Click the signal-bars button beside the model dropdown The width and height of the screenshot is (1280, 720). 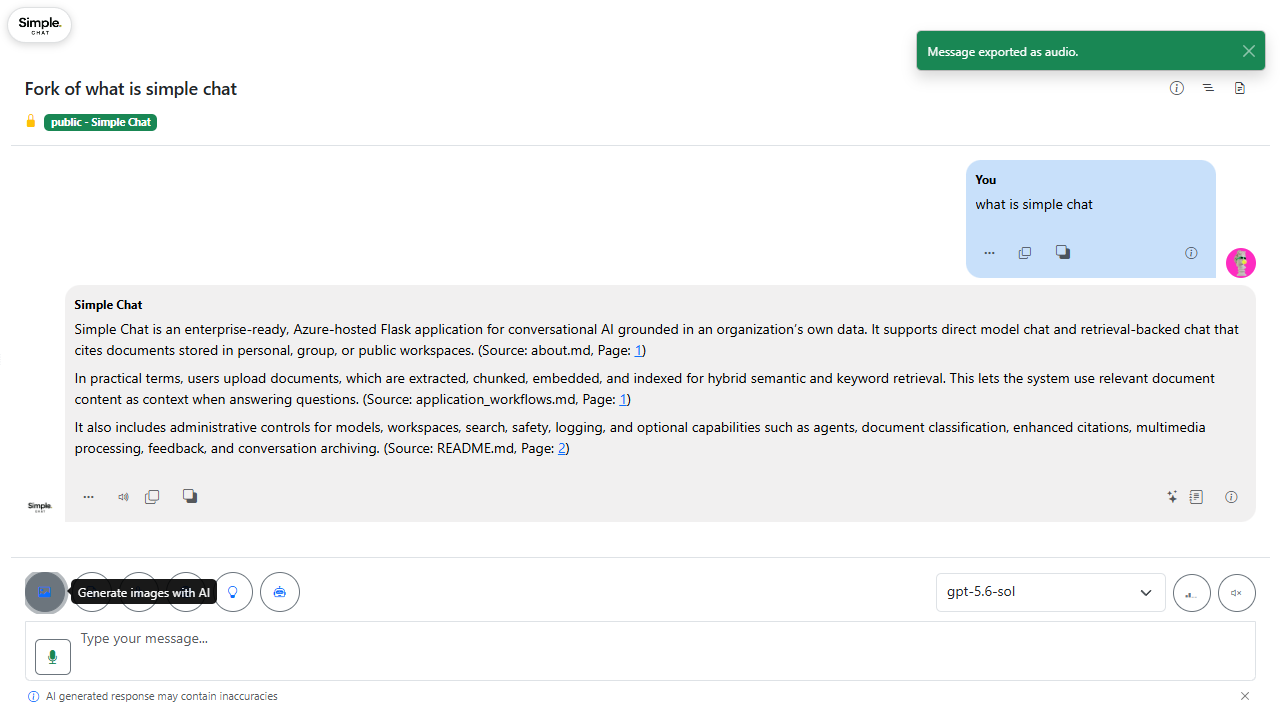pyautogui.click(x=1192, y=593)
